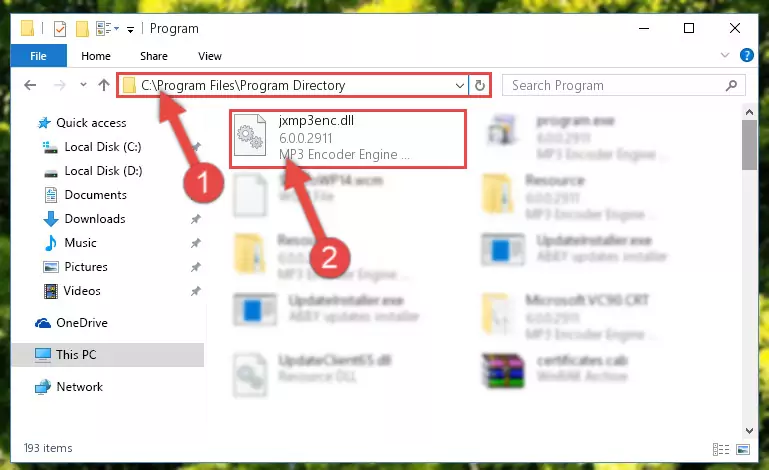Switch to Large icons view layout
Screen dimensions: 769x470
click(743, 449)
